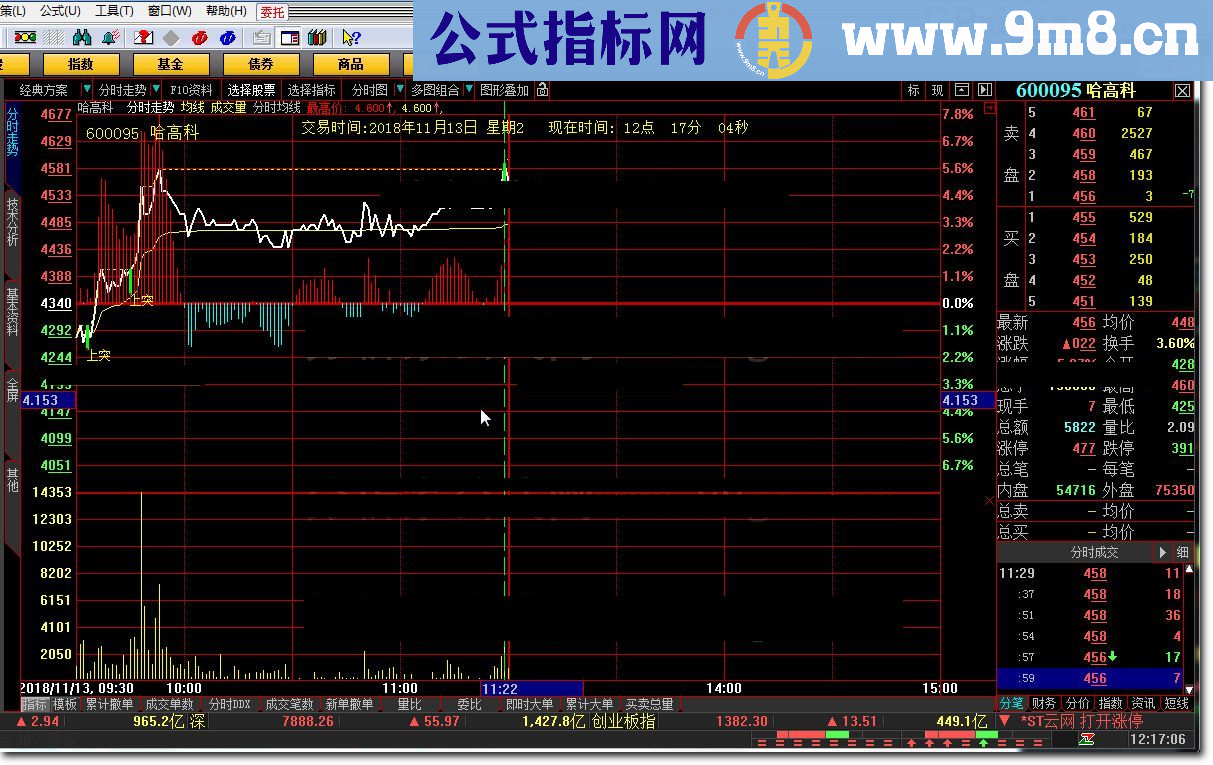Screen dimensions: 1213x765
Task: Select the 基本资料 vertical side tab
Action: pos(11,312)
